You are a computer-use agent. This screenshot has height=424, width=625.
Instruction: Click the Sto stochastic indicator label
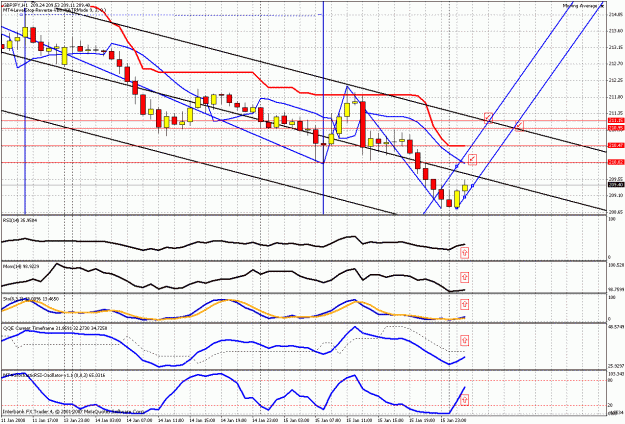click(31, 298)
